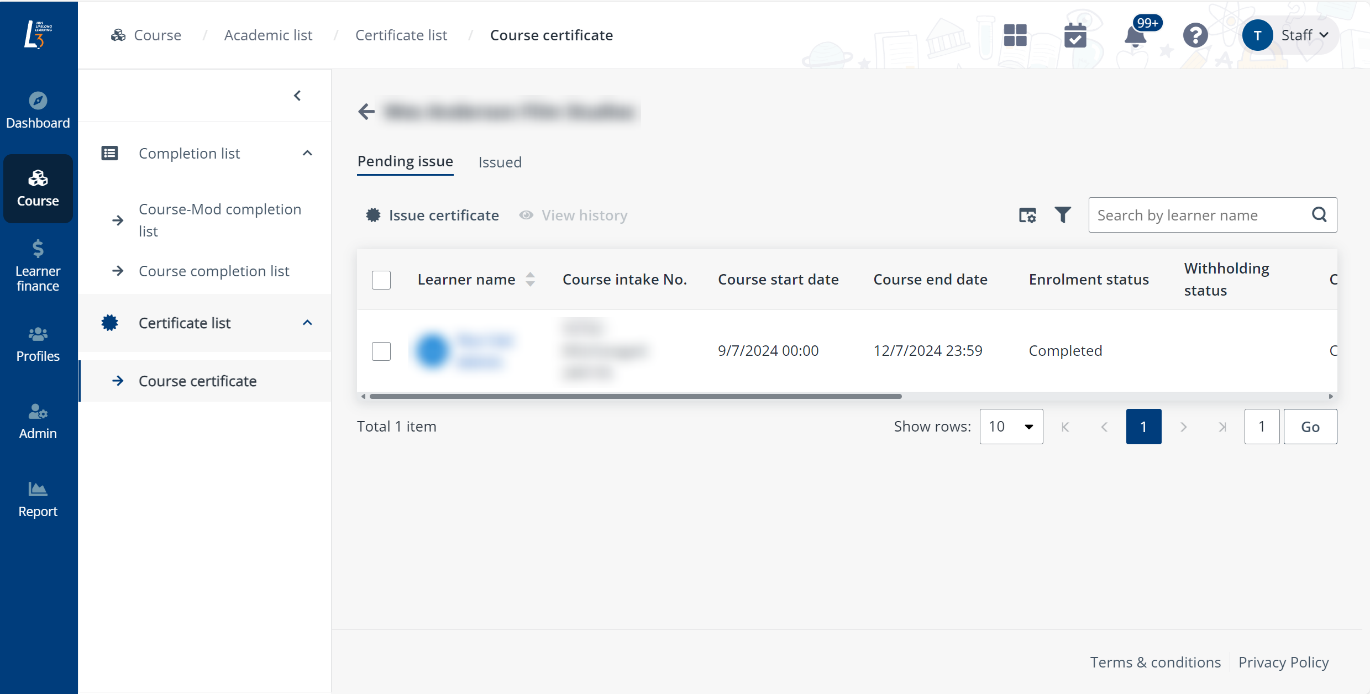Sort by Learner name column arrows
1370x694 pixels.
530,280
